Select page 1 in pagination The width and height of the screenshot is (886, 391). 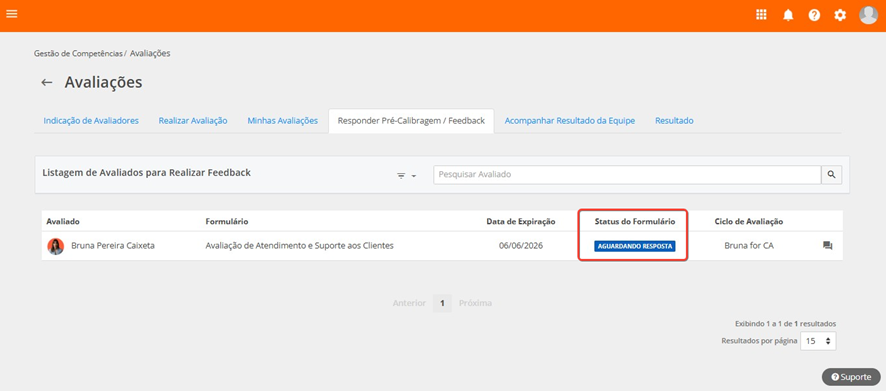pos(442,303)
